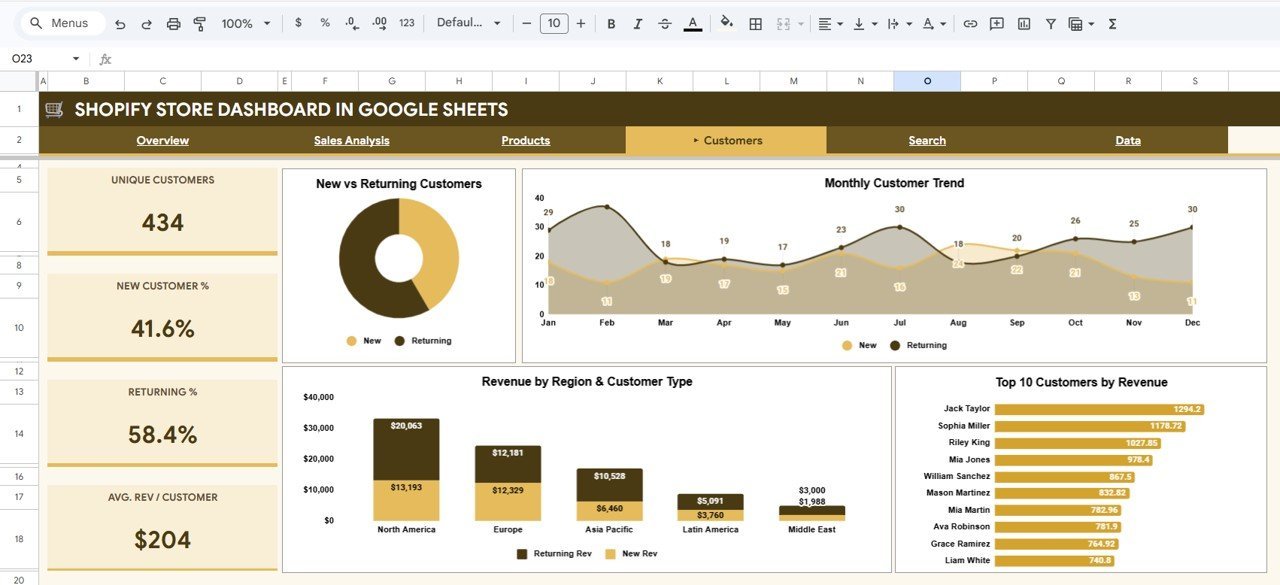Toggle italic formatting
Image resolution: width=1280 pixels, height=585 pixels.
click(x=637, y=22)
